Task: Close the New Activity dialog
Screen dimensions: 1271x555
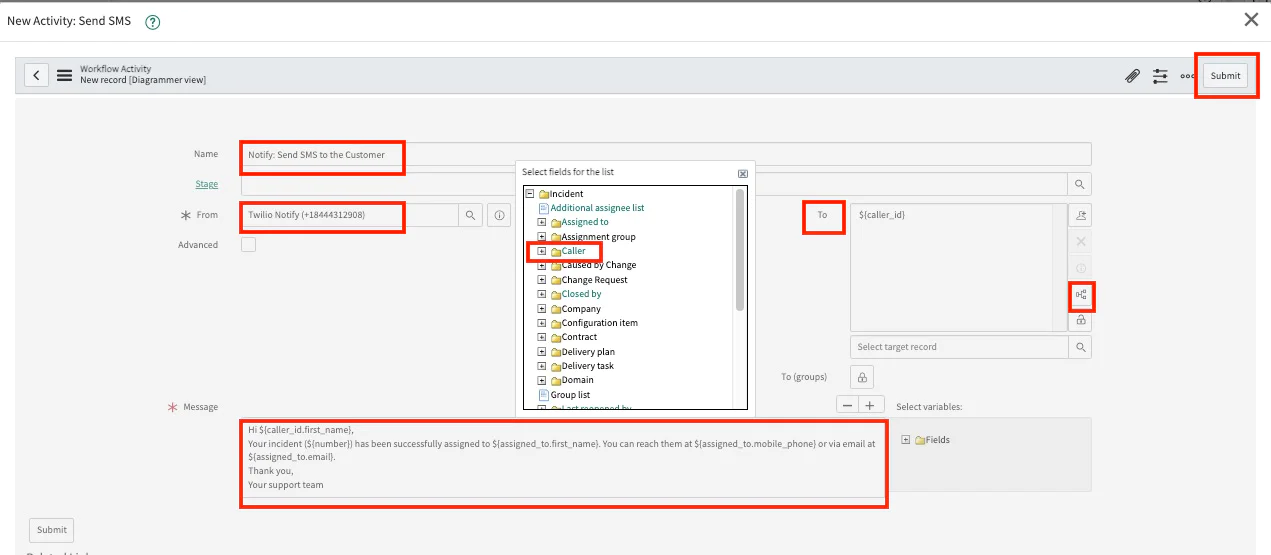Action: [1251, 19]
